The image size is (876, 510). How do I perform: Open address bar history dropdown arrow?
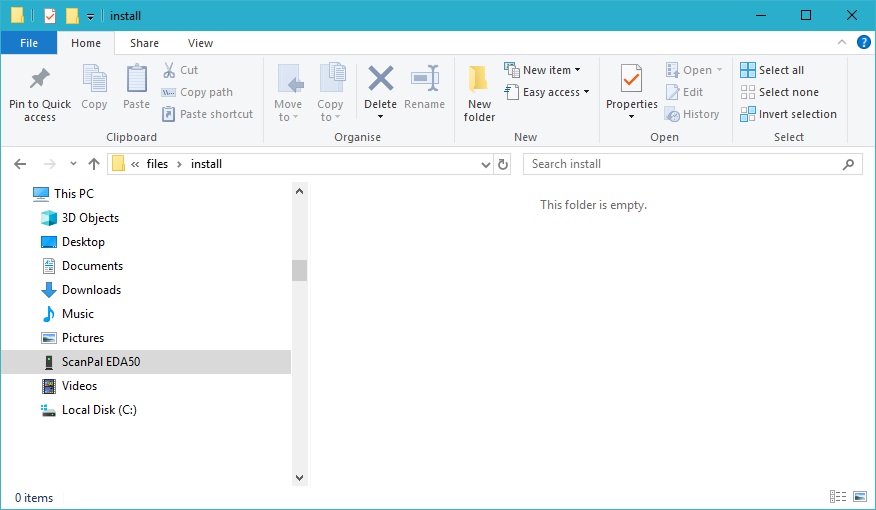(x=485, y=164)
